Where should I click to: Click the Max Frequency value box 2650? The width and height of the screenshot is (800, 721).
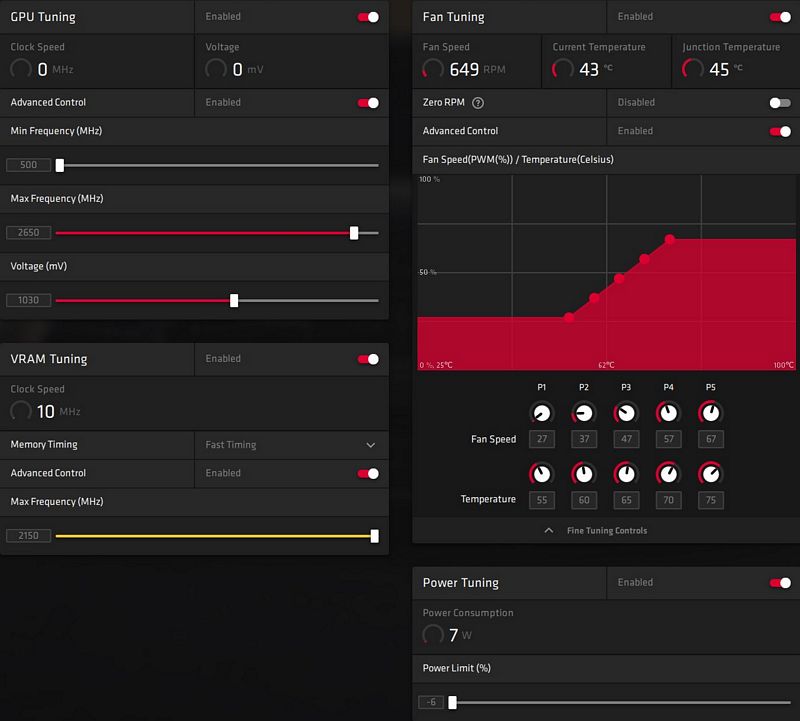(29, 233)
